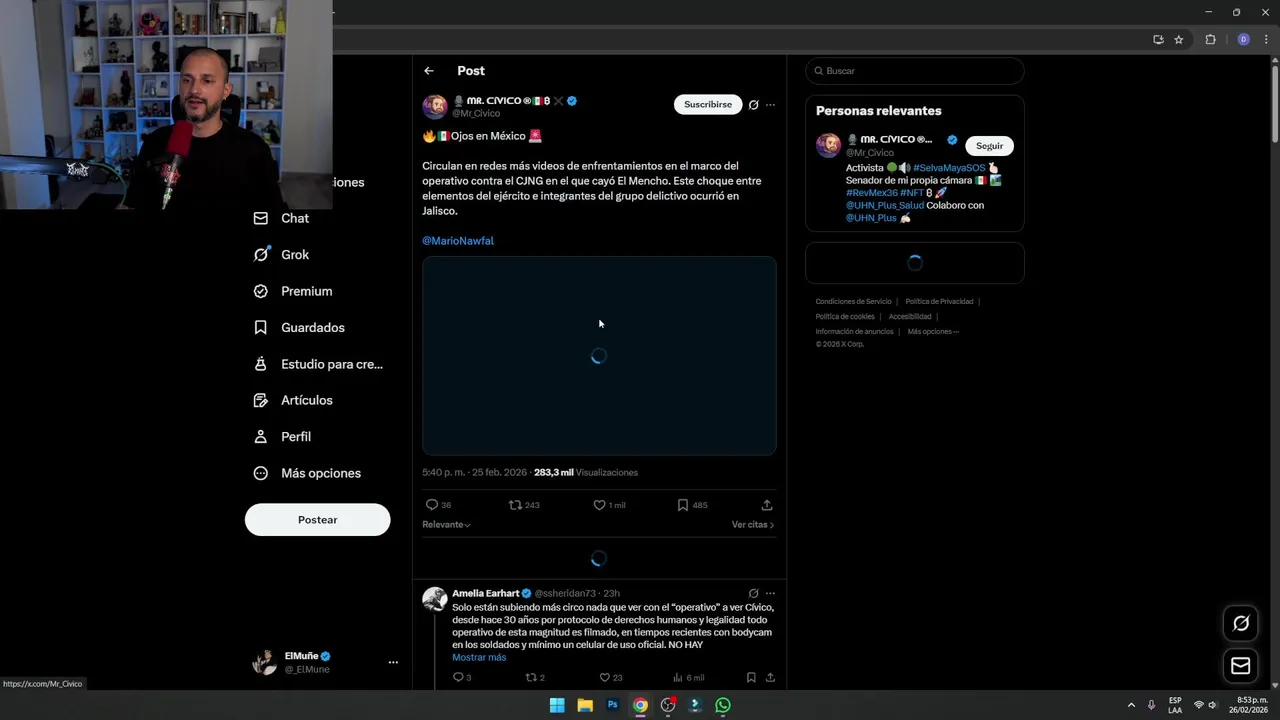This screenshot has width=1280, height=720.
Task: Click Mostrar más on Amelia's reply
Action: (x=479, y=658)
